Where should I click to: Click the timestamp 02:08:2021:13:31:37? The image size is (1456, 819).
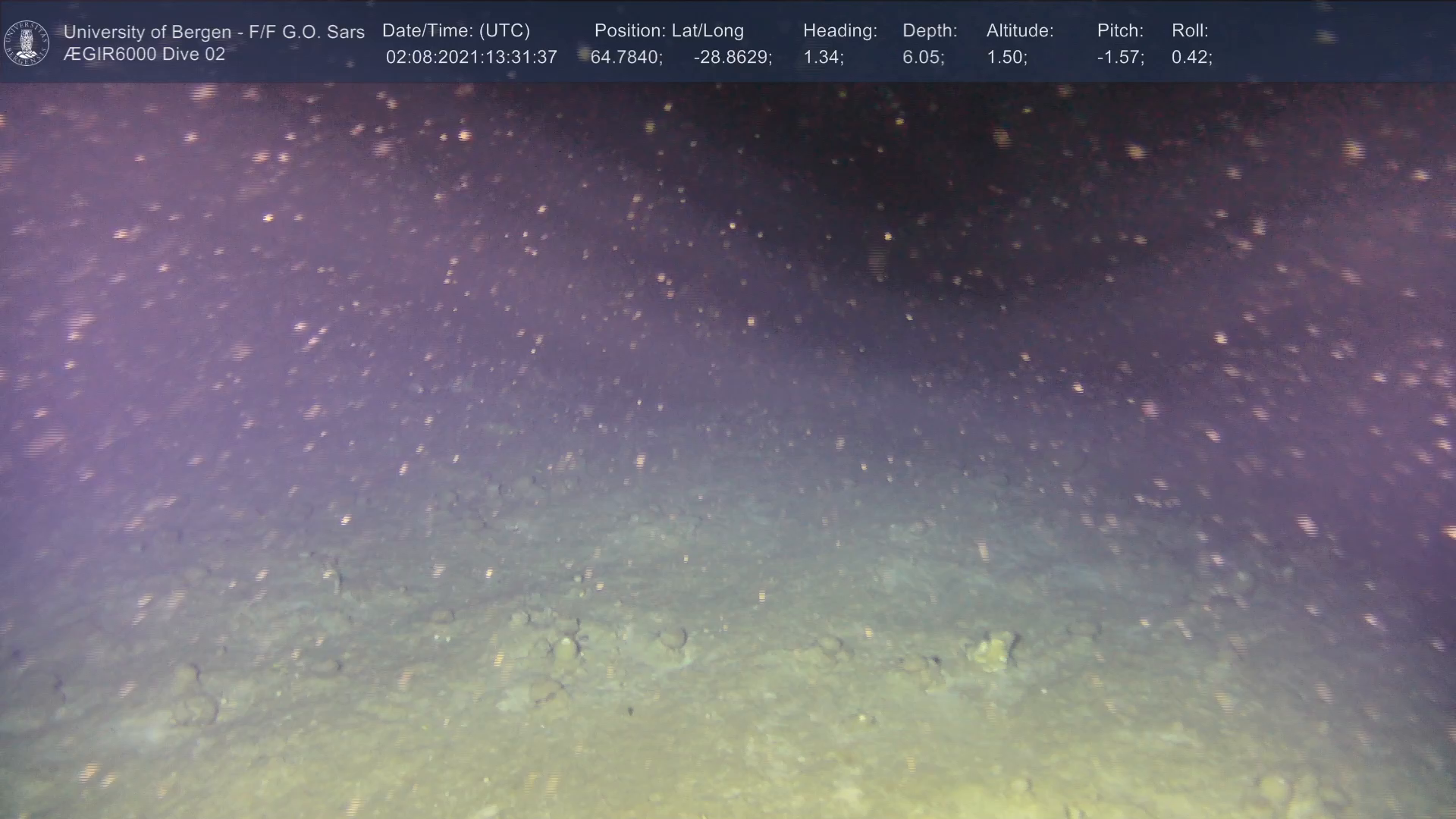click(471, 58)
